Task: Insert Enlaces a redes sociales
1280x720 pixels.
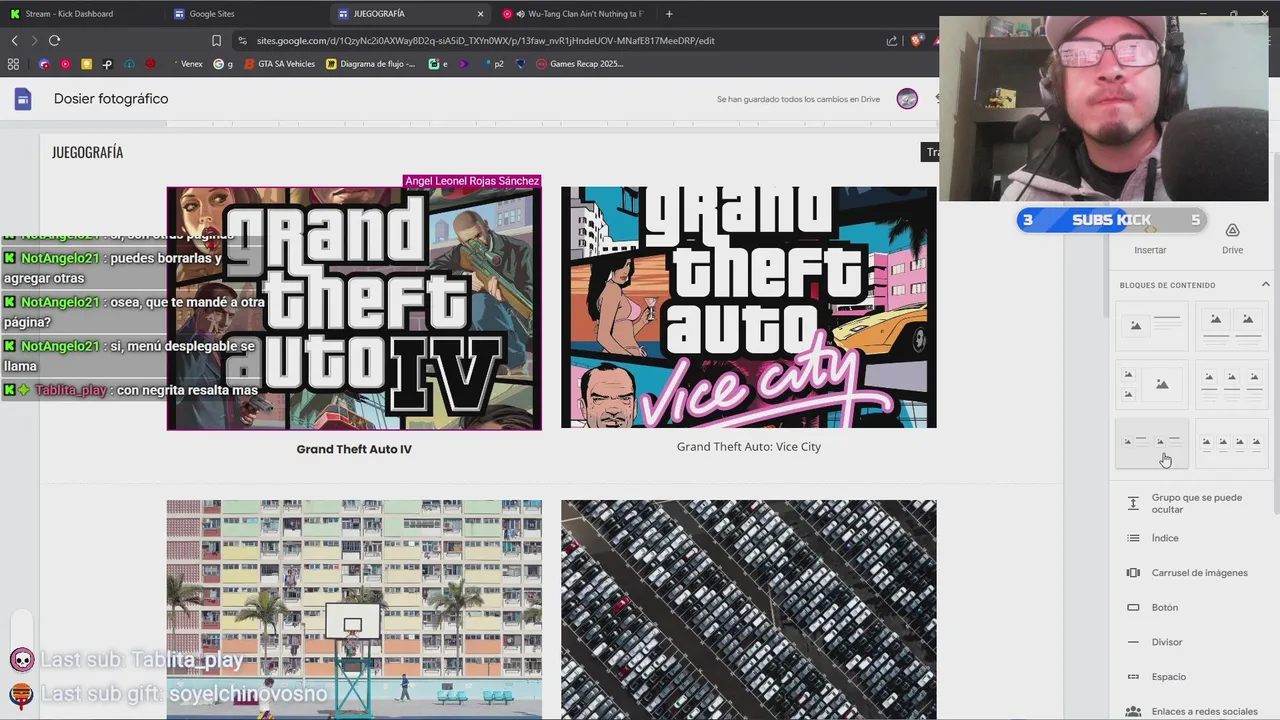Action: [1190, 711]
